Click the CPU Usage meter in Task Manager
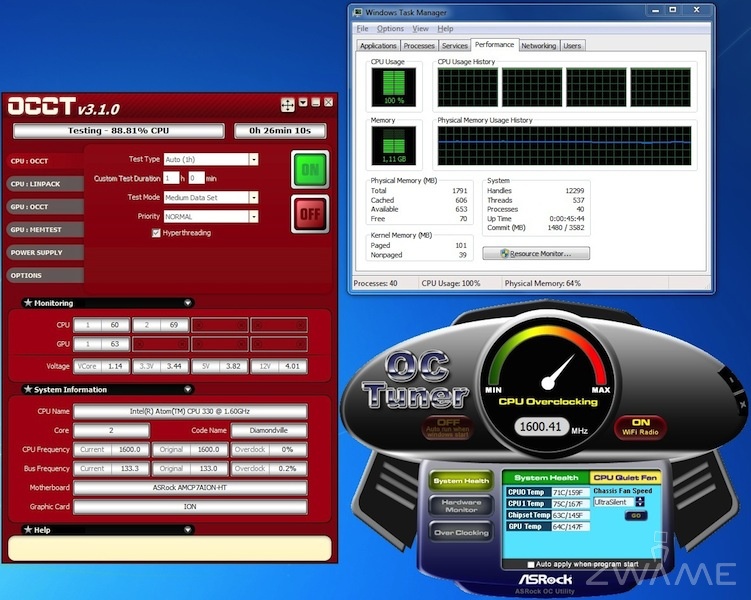751x600 pixels. pyautogui.click(x=394, y=87)
